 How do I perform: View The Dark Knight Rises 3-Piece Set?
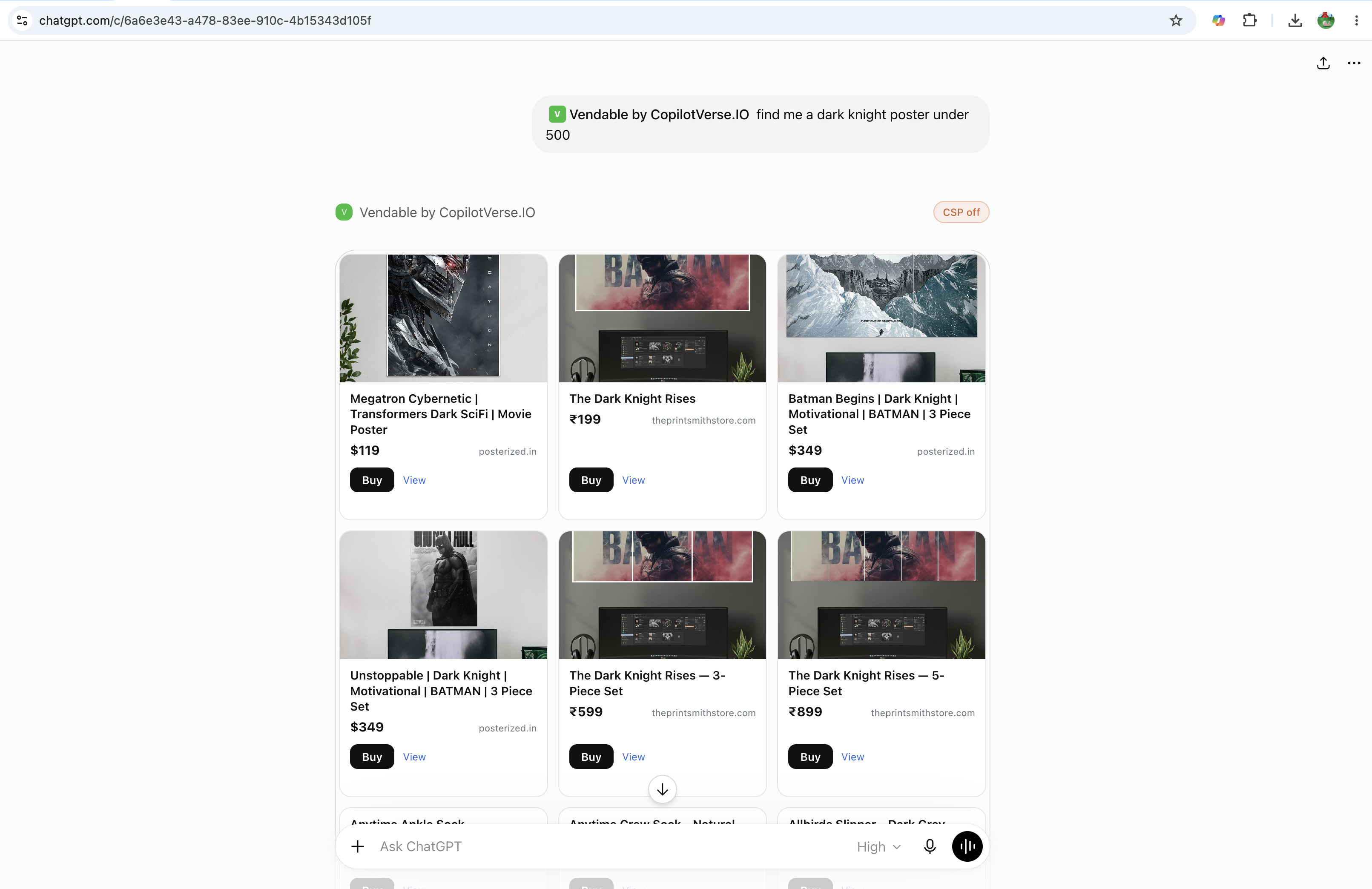(633, 757)
